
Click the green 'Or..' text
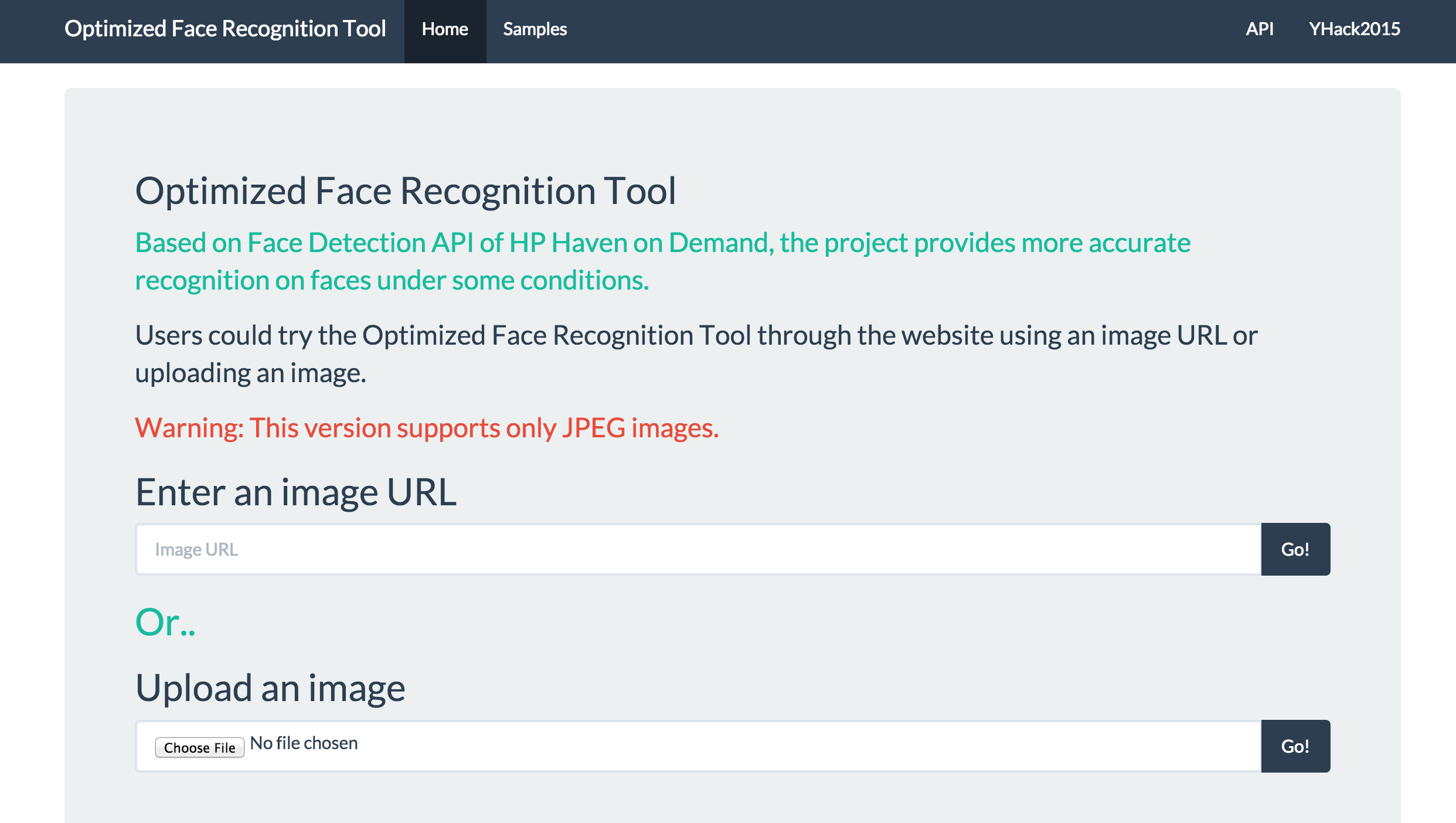(x=165, y=622)
